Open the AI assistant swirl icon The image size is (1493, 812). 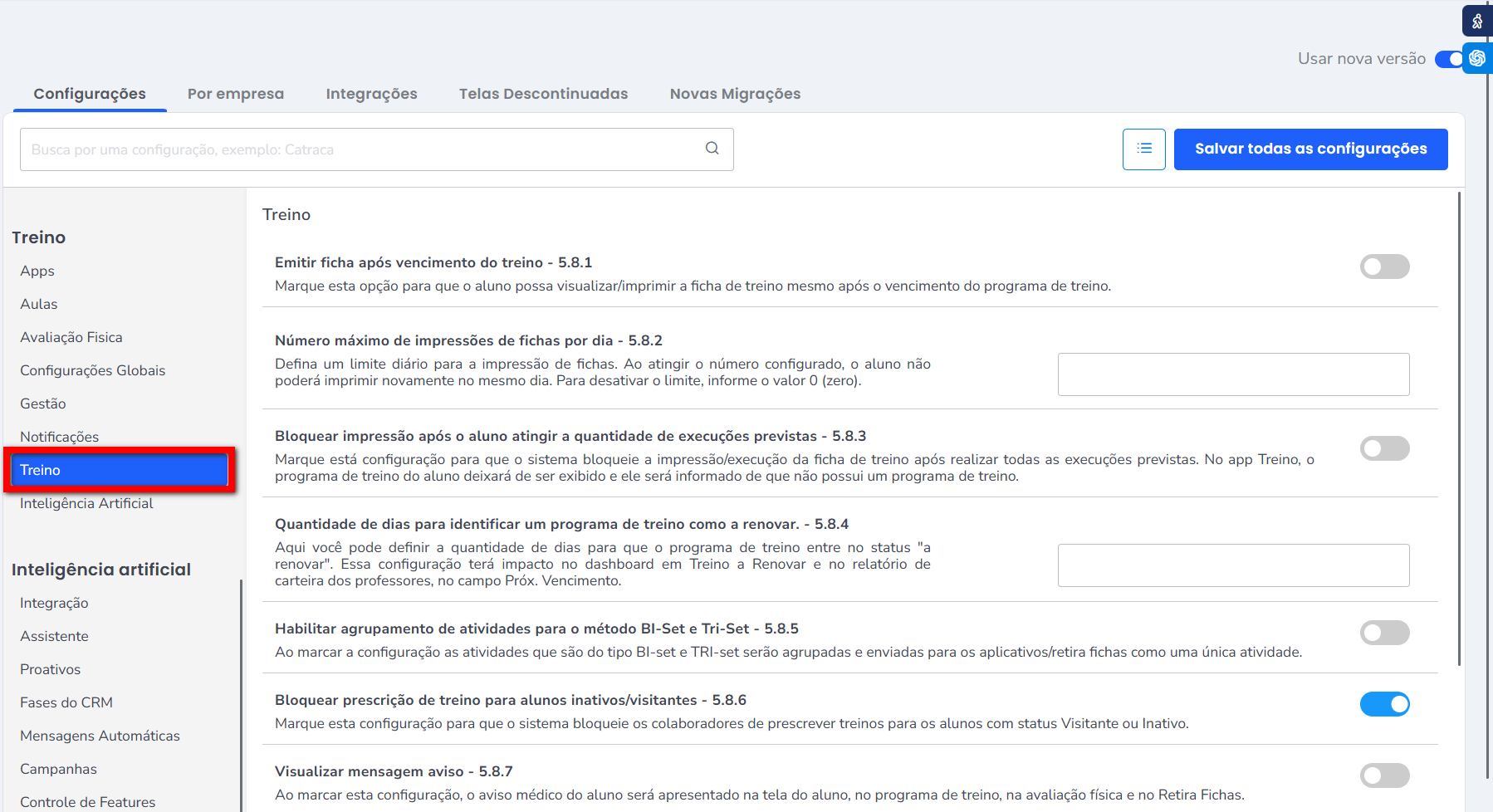click(1477, 58)
